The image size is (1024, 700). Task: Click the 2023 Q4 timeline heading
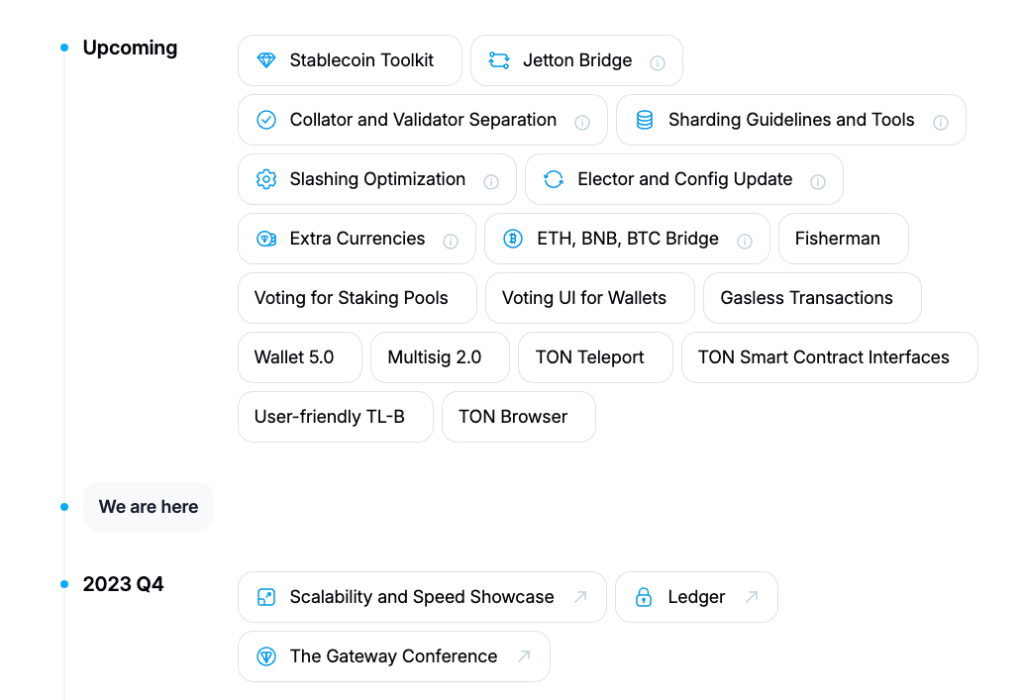point(123,584)
